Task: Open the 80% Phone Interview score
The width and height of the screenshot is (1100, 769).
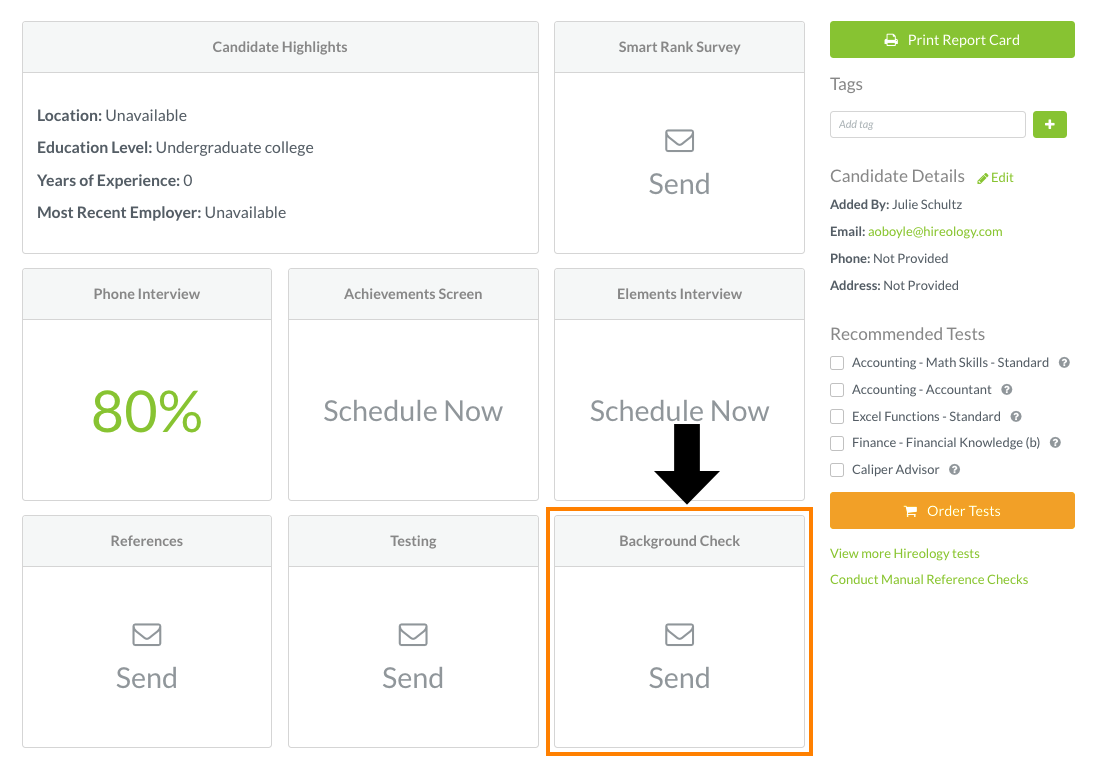Action: pyautogui.click(x=147, y=411)
